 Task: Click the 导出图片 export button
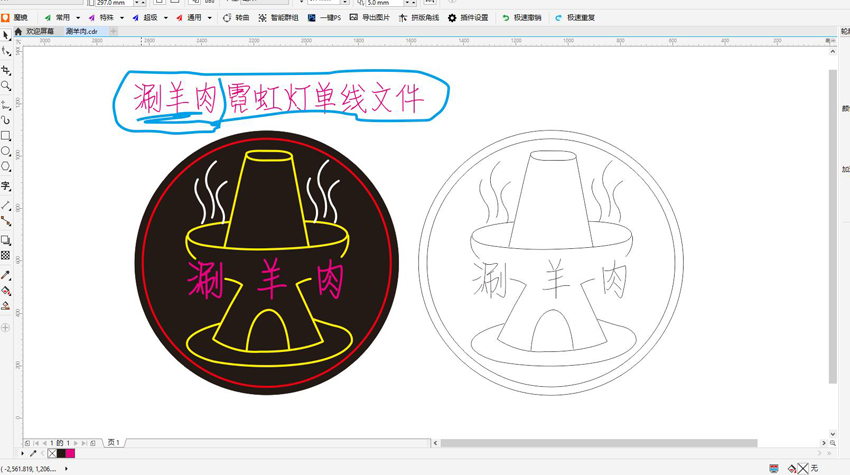pyautogui.click(x=370, y=17)
